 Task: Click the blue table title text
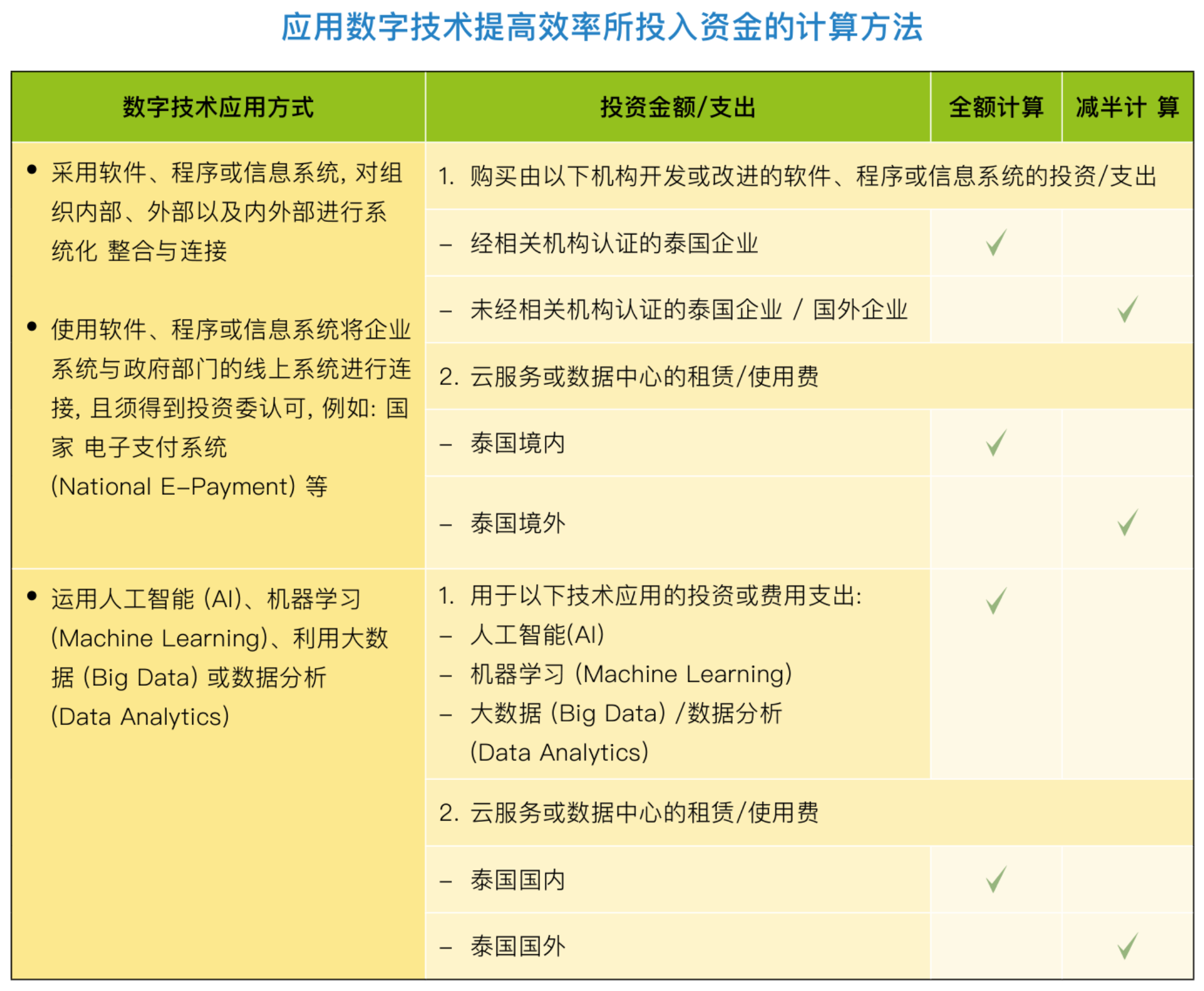point(601,27)
